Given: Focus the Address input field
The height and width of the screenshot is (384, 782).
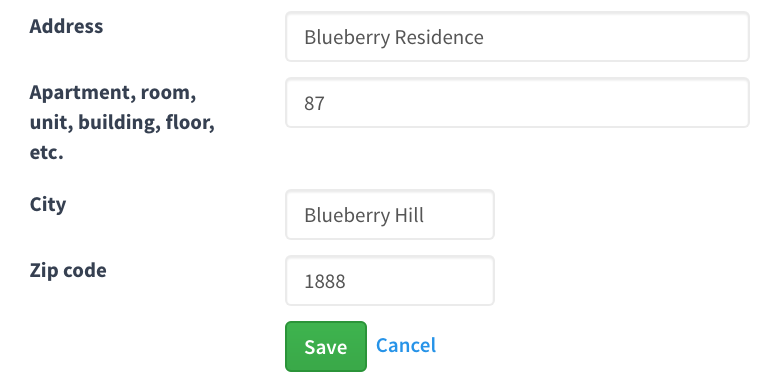Looking at the screenshot, I should coord(517,37).
